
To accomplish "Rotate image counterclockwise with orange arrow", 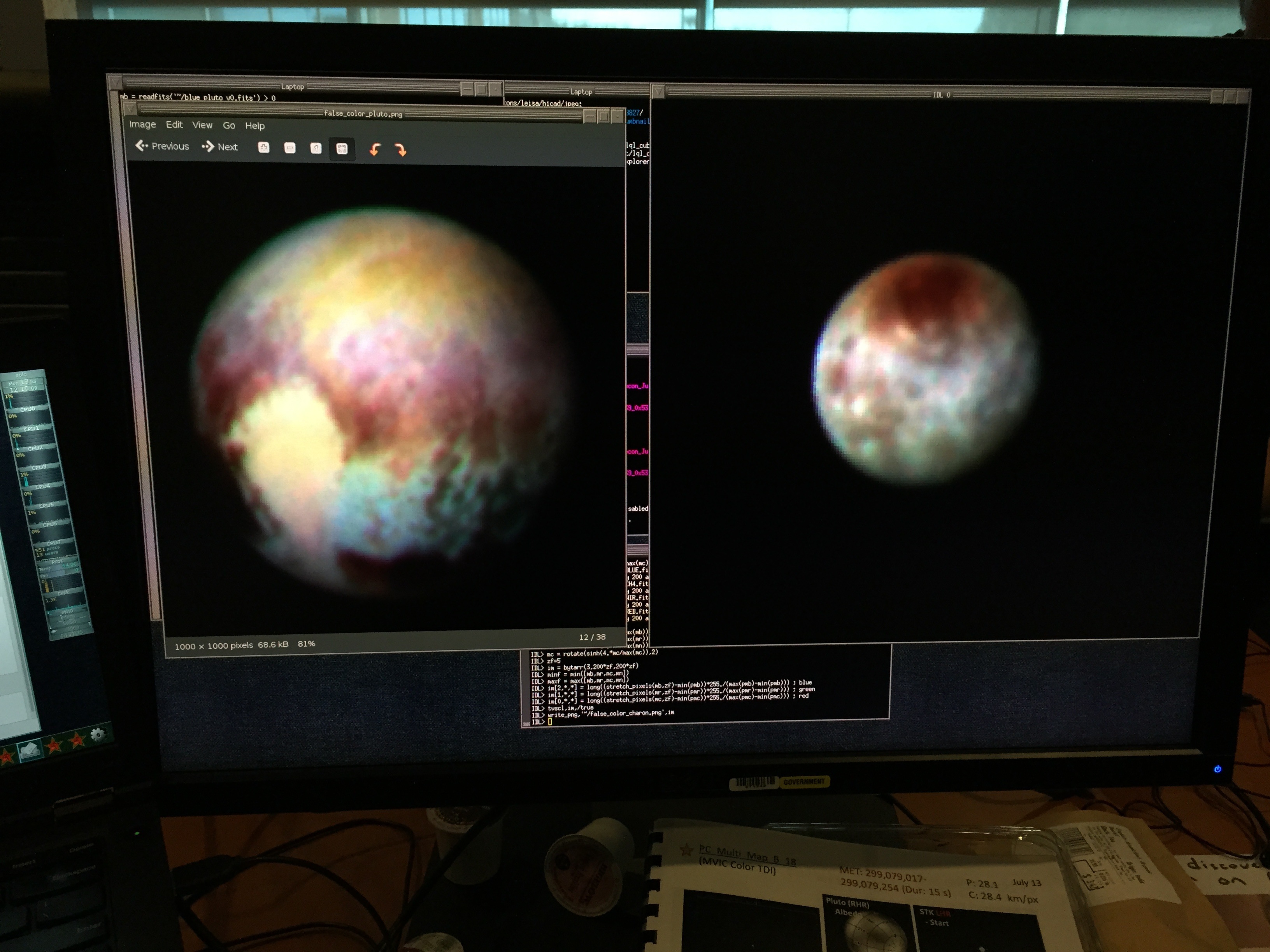I will click(x=375, y=150).
